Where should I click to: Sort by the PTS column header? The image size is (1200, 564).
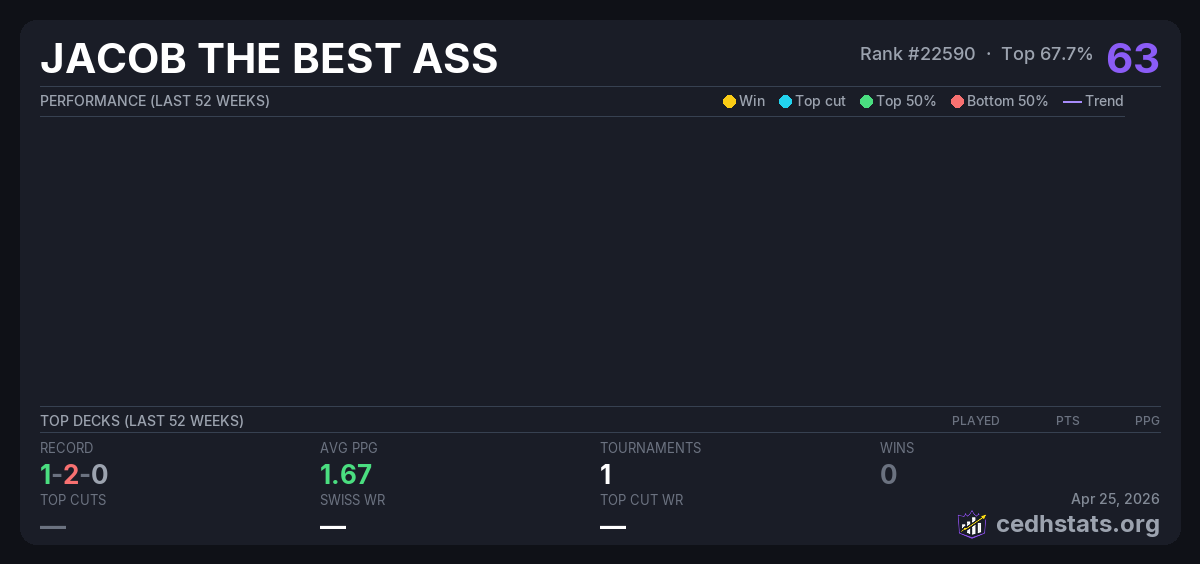[x=1067, y=421]
